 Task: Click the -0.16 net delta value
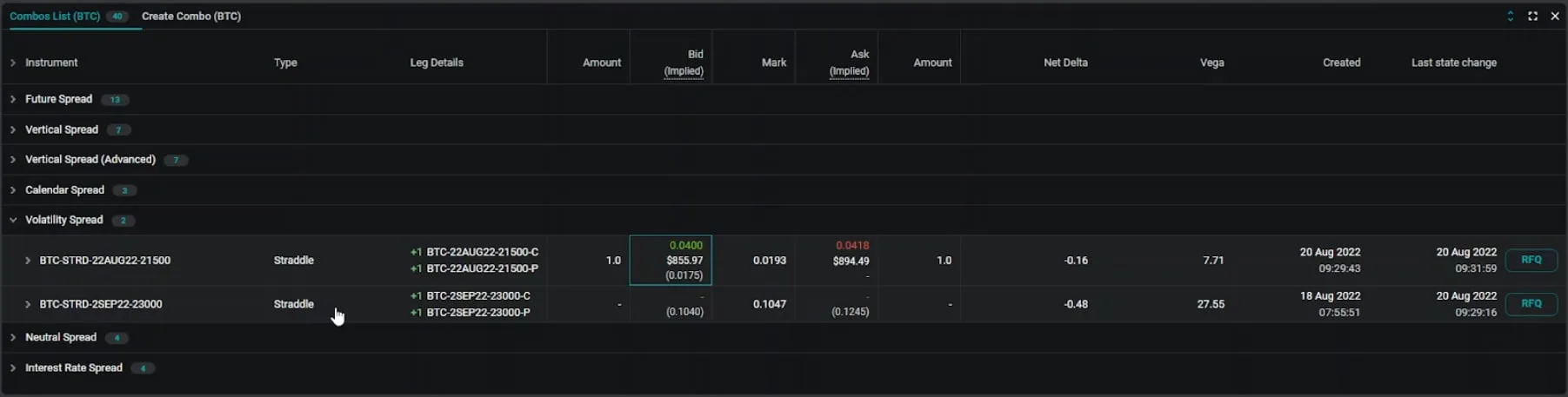coord(1076,261)
